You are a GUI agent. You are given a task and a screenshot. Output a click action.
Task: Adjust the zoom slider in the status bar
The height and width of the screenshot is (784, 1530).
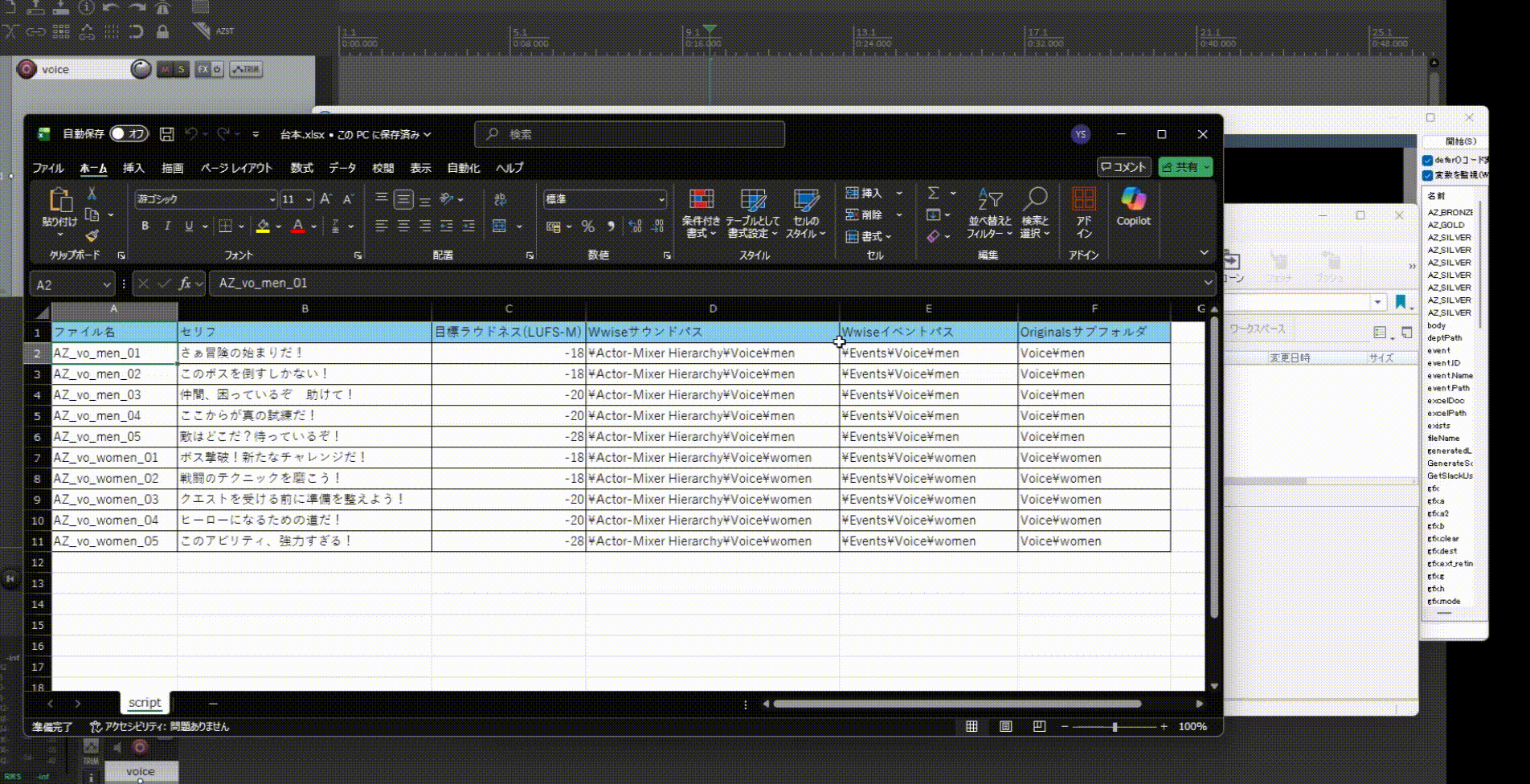point(1116,727)
